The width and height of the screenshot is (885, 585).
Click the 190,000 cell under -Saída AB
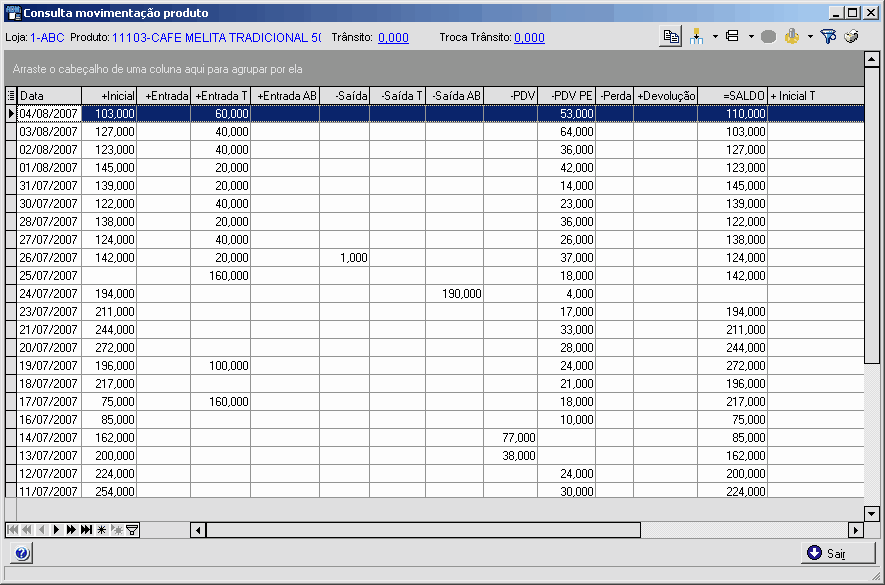coord(454,294)
